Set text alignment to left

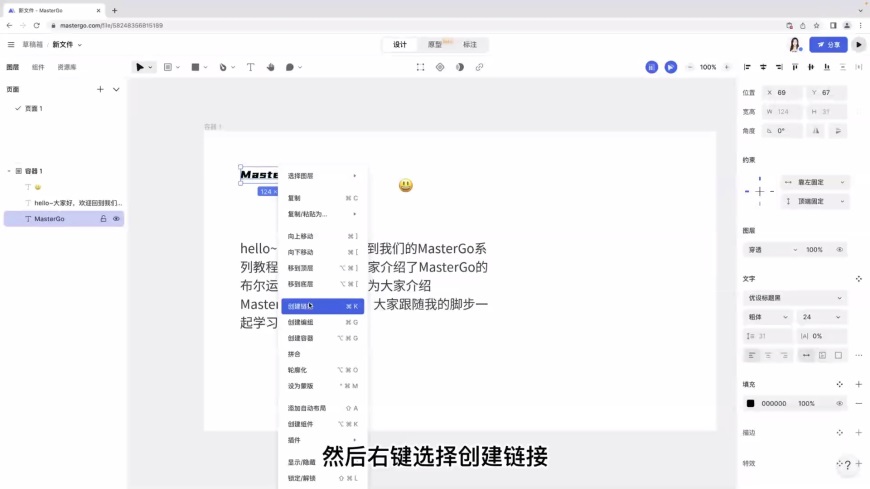(752, 355)
